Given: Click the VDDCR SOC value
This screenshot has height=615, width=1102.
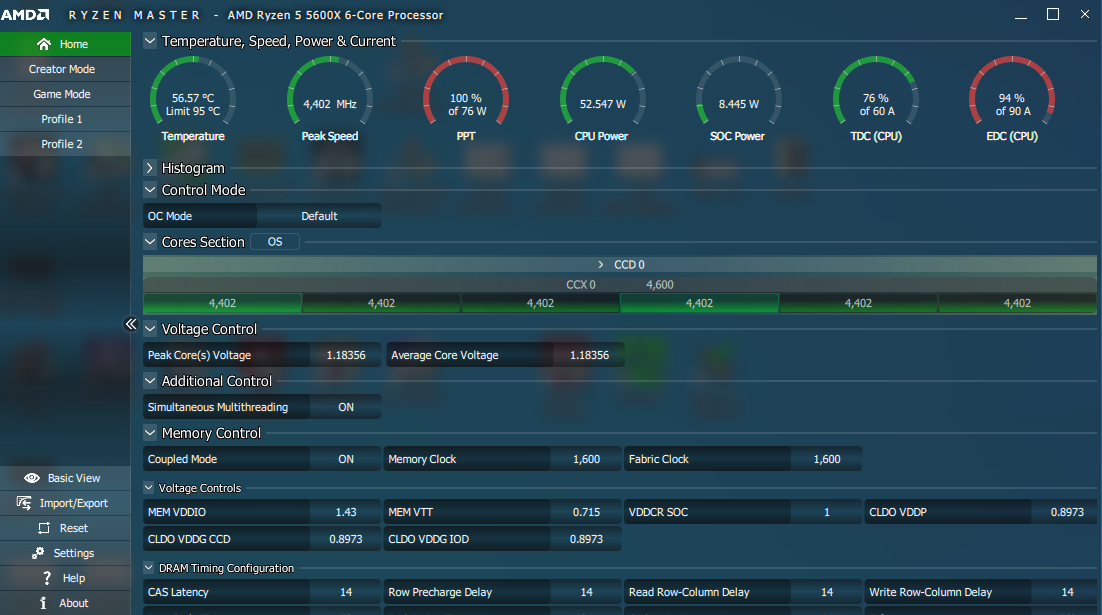Looking at the screenshot, I should point(826,512).
